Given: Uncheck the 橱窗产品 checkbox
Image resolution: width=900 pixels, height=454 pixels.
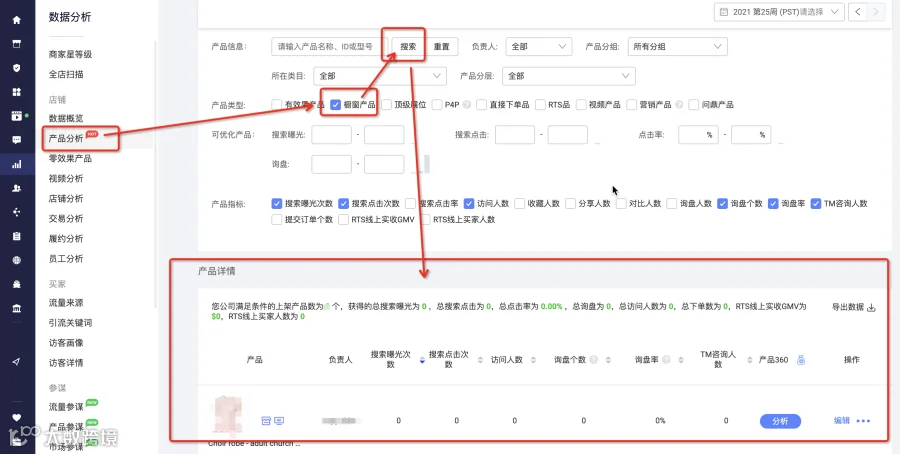Looking at the screenshot, I should click(336, 105).
